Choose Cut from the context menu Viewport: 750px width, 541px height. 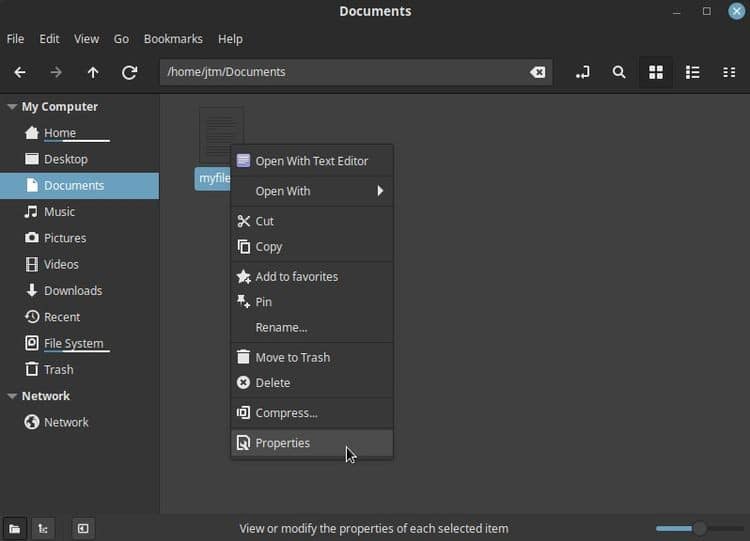coord(312,221)
